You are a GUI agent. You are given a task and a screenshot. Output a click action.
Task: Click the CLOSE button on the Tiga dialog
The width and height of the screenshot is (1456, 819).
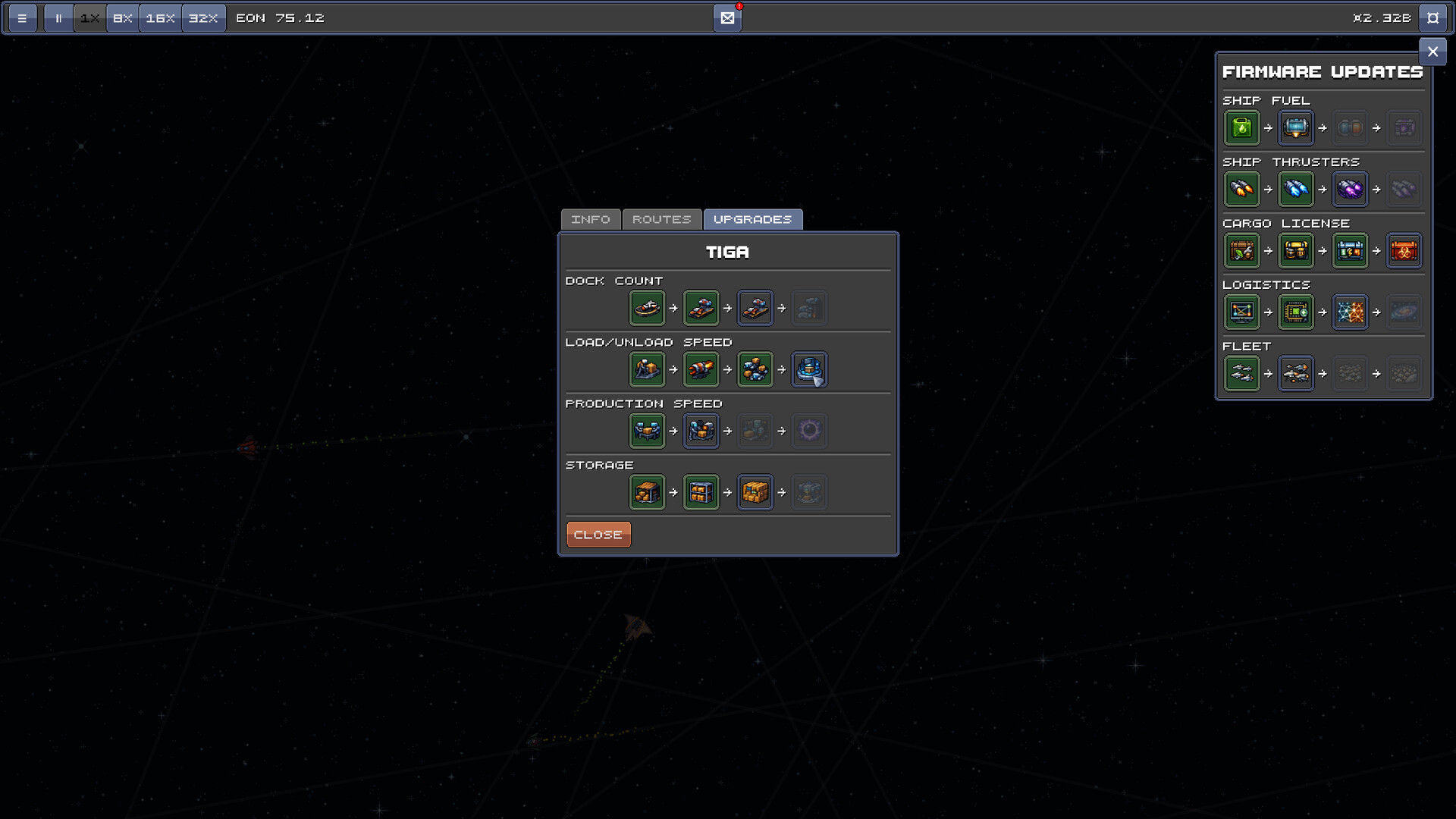click(x=598, y=534)
